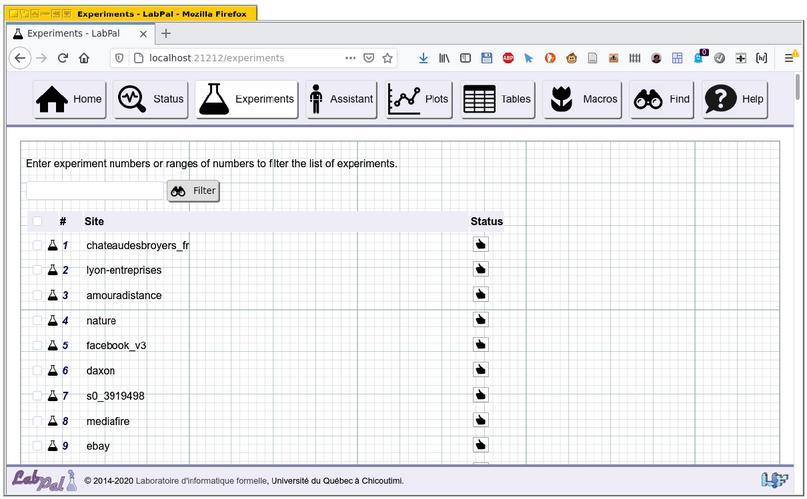Open the Firefox hamburger menu

[789, 58]
